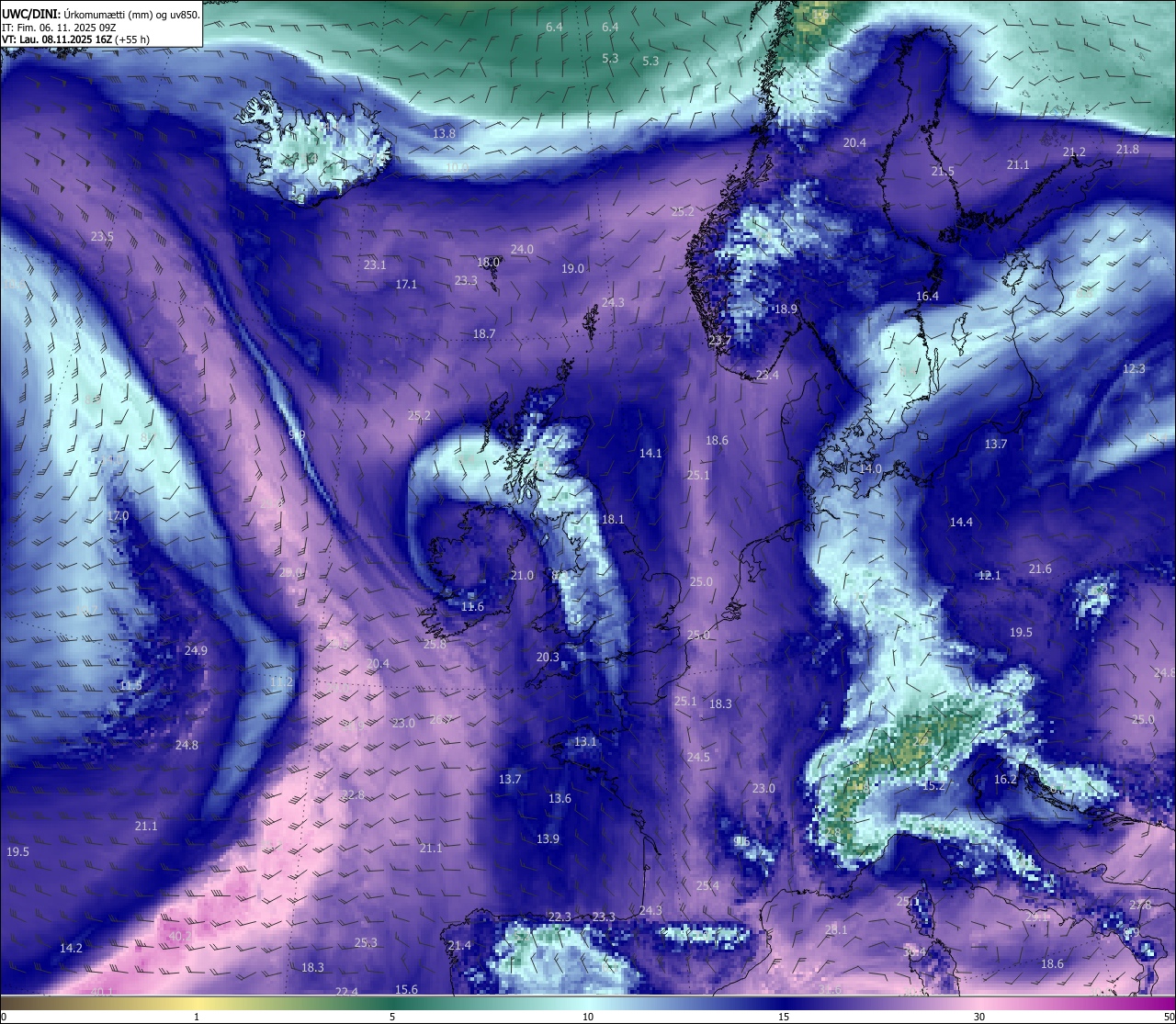
Task: Select the 16.2 map value
Action: pyautogui.click(x=1006, y=779)
